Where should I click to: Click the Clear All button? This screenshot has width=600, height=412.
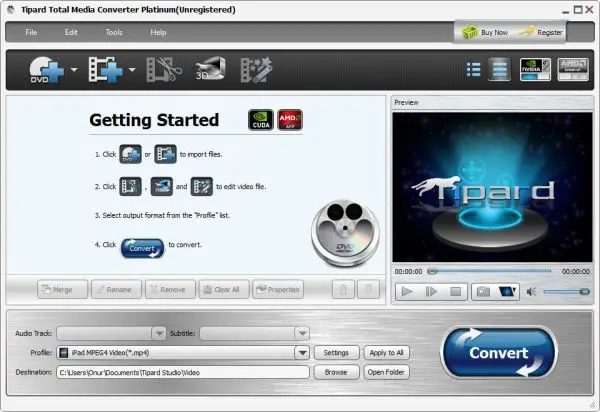pyautogui.click(x=224, y=290)
